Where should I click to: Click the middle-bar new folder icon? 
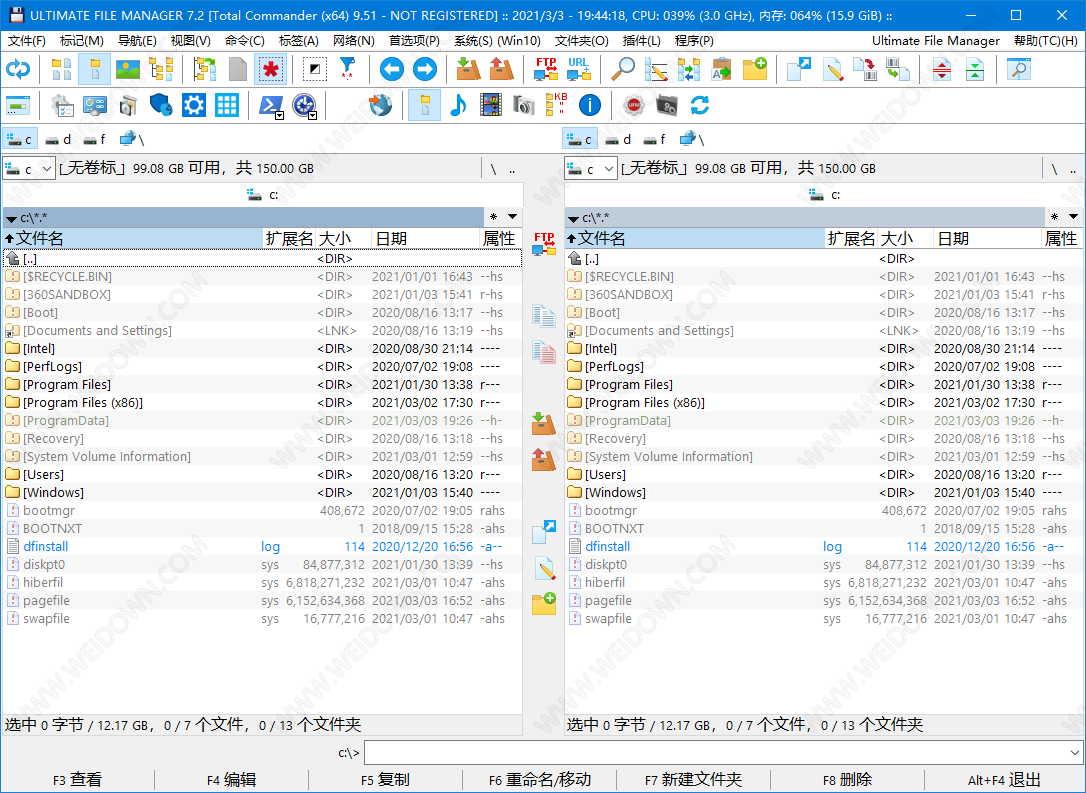click(544, 603)
